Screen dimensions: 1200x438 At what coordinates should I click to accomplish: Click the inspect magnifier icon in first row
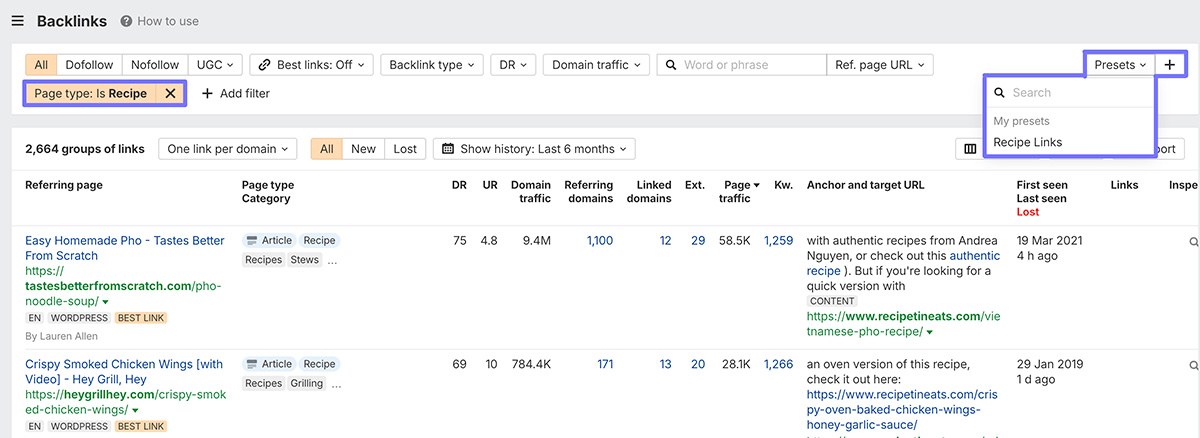point(1193,241)
